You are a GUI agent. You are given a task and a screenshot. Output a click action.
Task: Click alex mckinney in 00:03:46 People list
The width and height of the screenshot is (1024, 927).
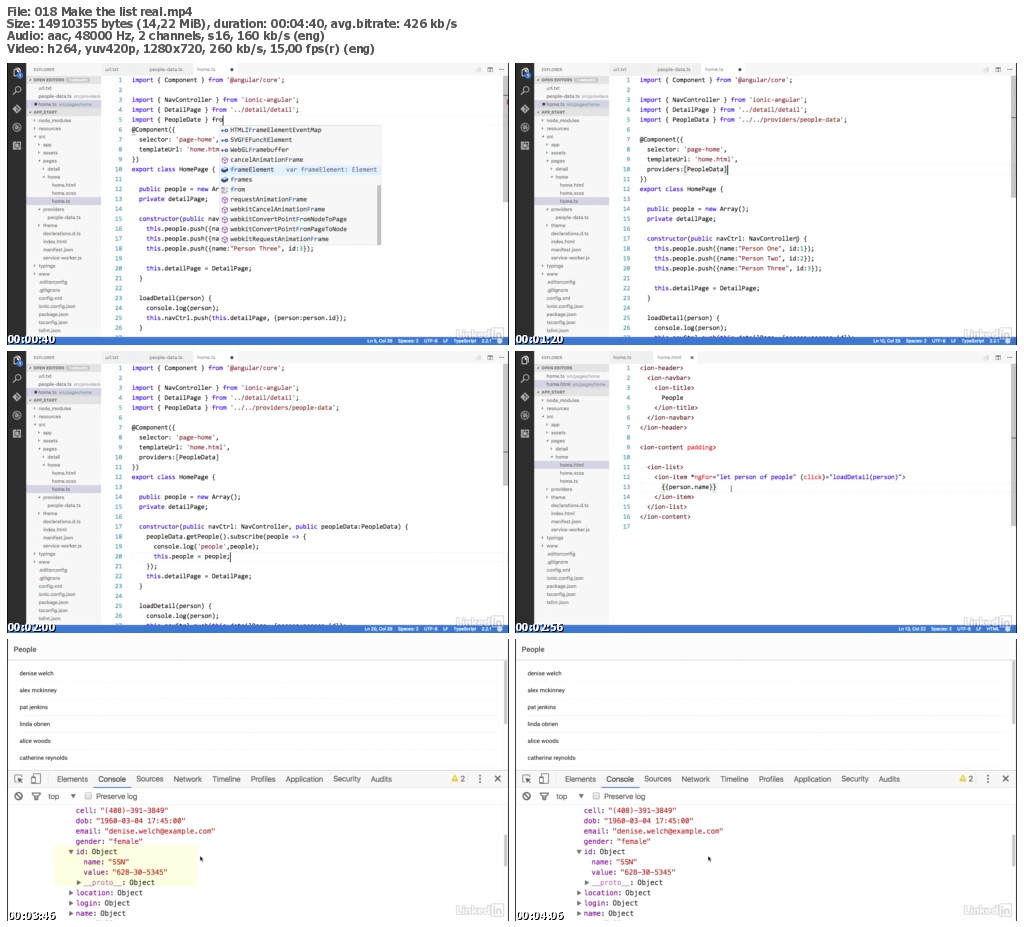38,690
